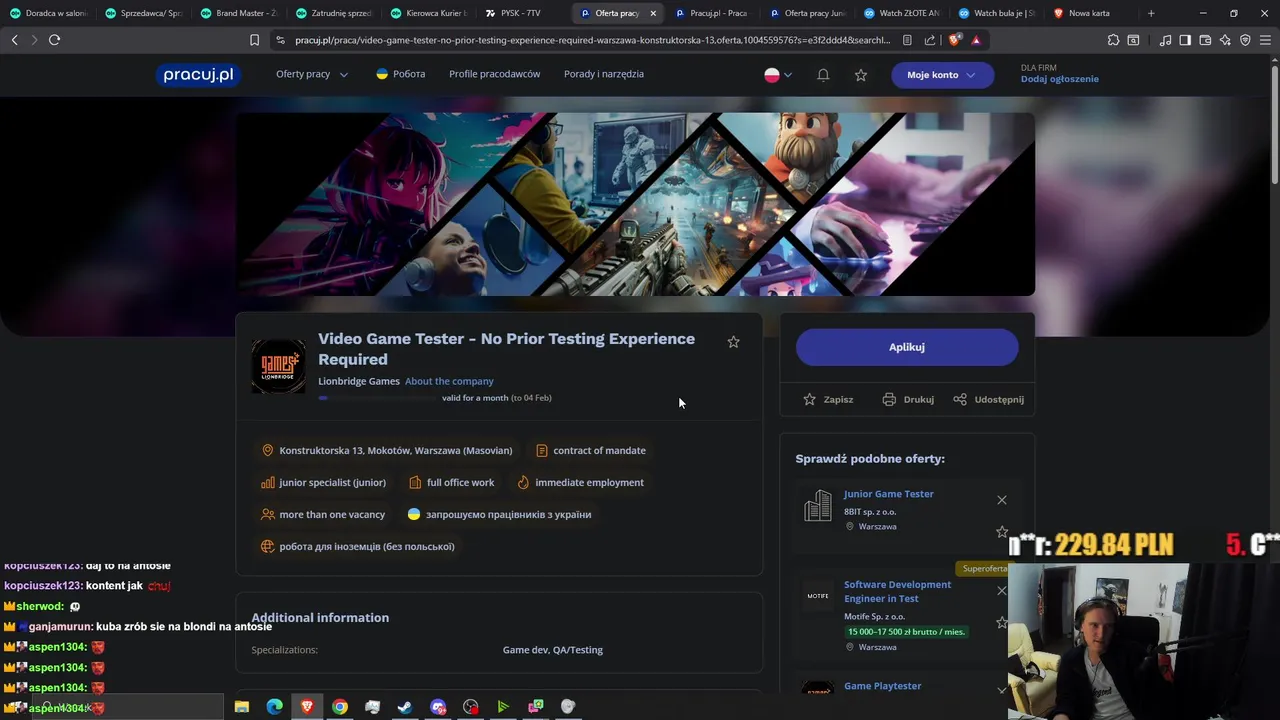Click the Game dev, QA/Testing specialization text
The width and height of the screenshot is (1280, 720).
[x=553, y=650]
